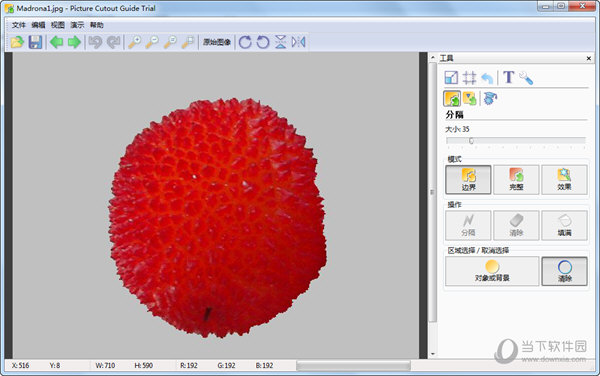Screen dimensions: 600x376
Task: Open a file with the folder icon
Action: [x=17, y=42]
